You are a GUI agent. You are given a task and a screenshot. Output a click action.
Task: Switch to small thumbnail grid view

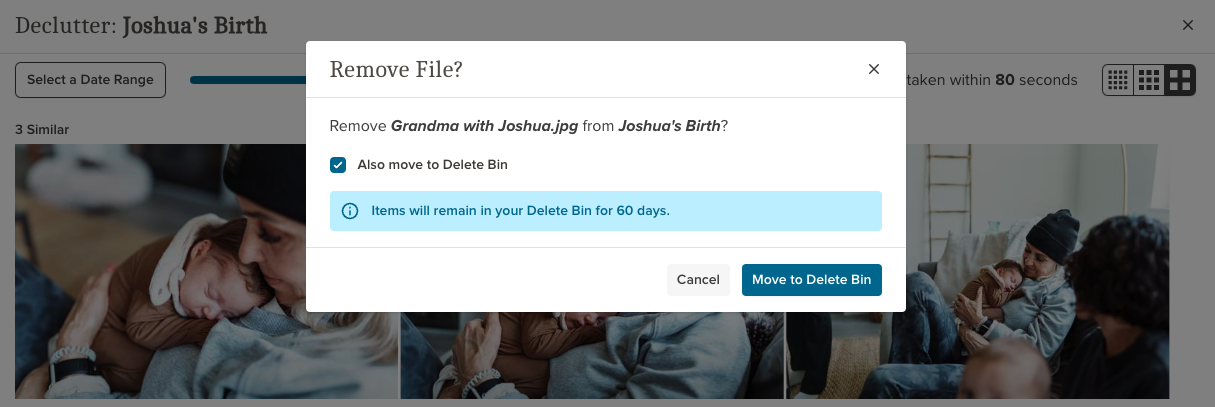point(1118,80)
